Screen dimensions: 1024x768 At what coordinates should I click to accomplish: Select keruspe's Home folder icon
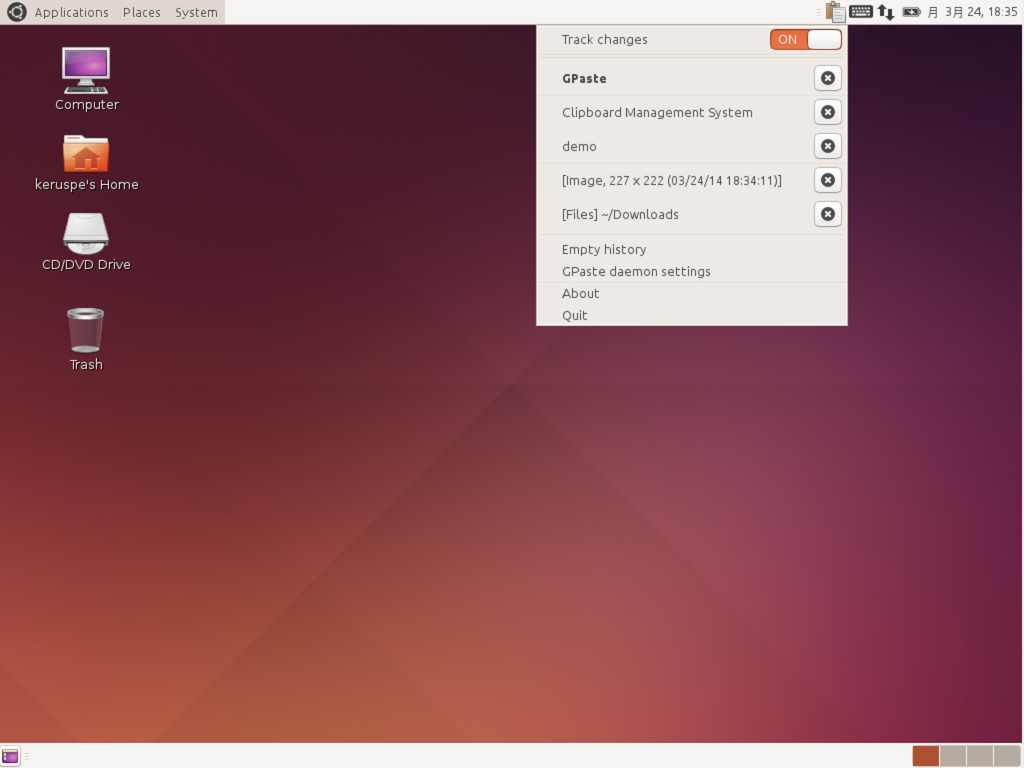pyautogui.click(x=86, y=163)
